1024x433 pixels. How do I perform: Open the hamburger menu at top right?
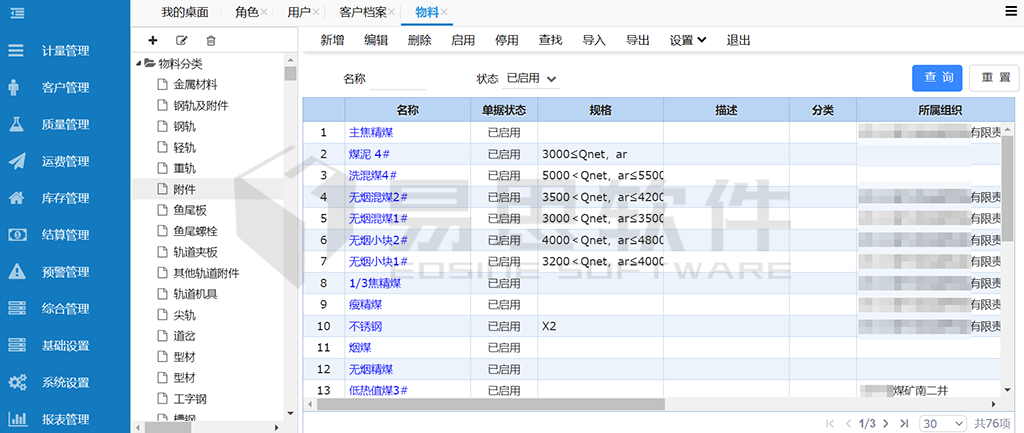tap(1011, 11)
